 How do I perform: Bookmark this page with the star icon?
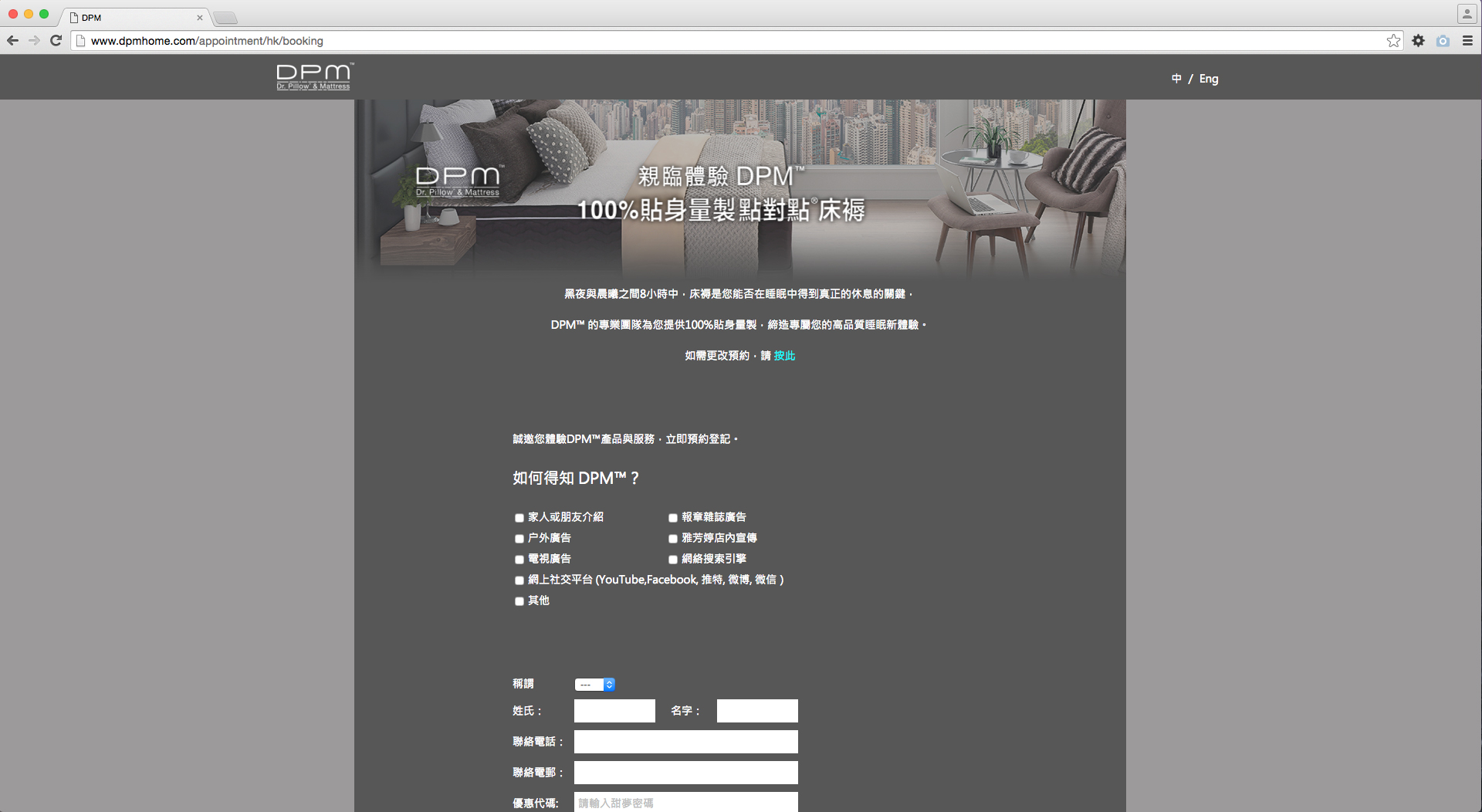(1393, 41)
